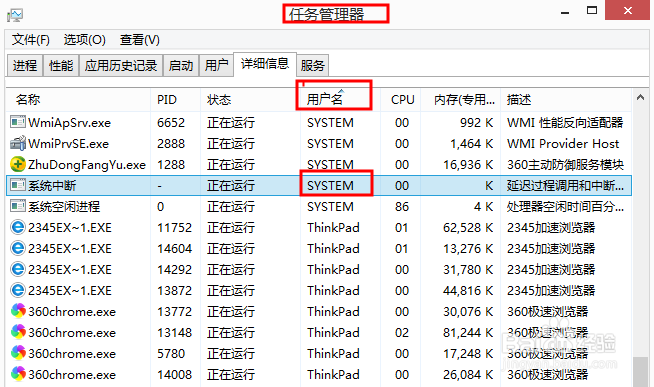Select the 系统中断 process name
The width and height of the screenshot is (654, 387).
[x=52, y=186]
